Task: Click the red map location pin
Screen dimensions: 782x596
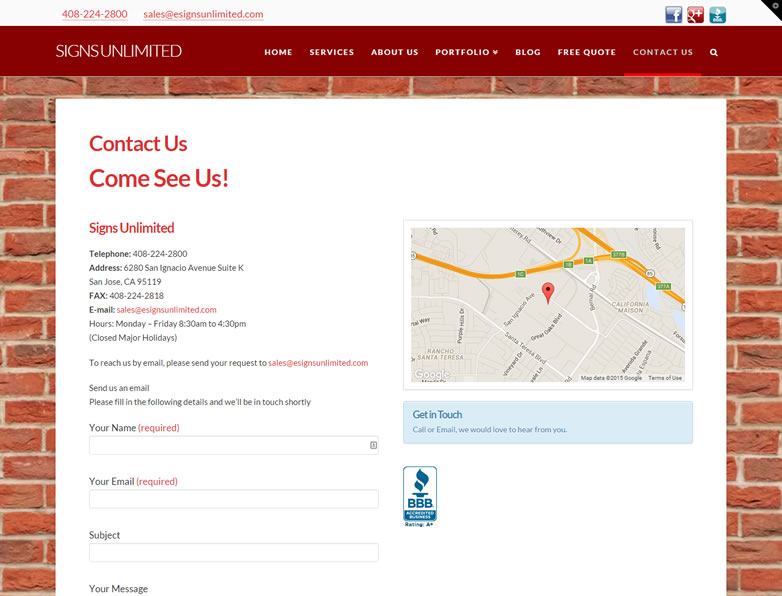Action: (x=547, y=292)
